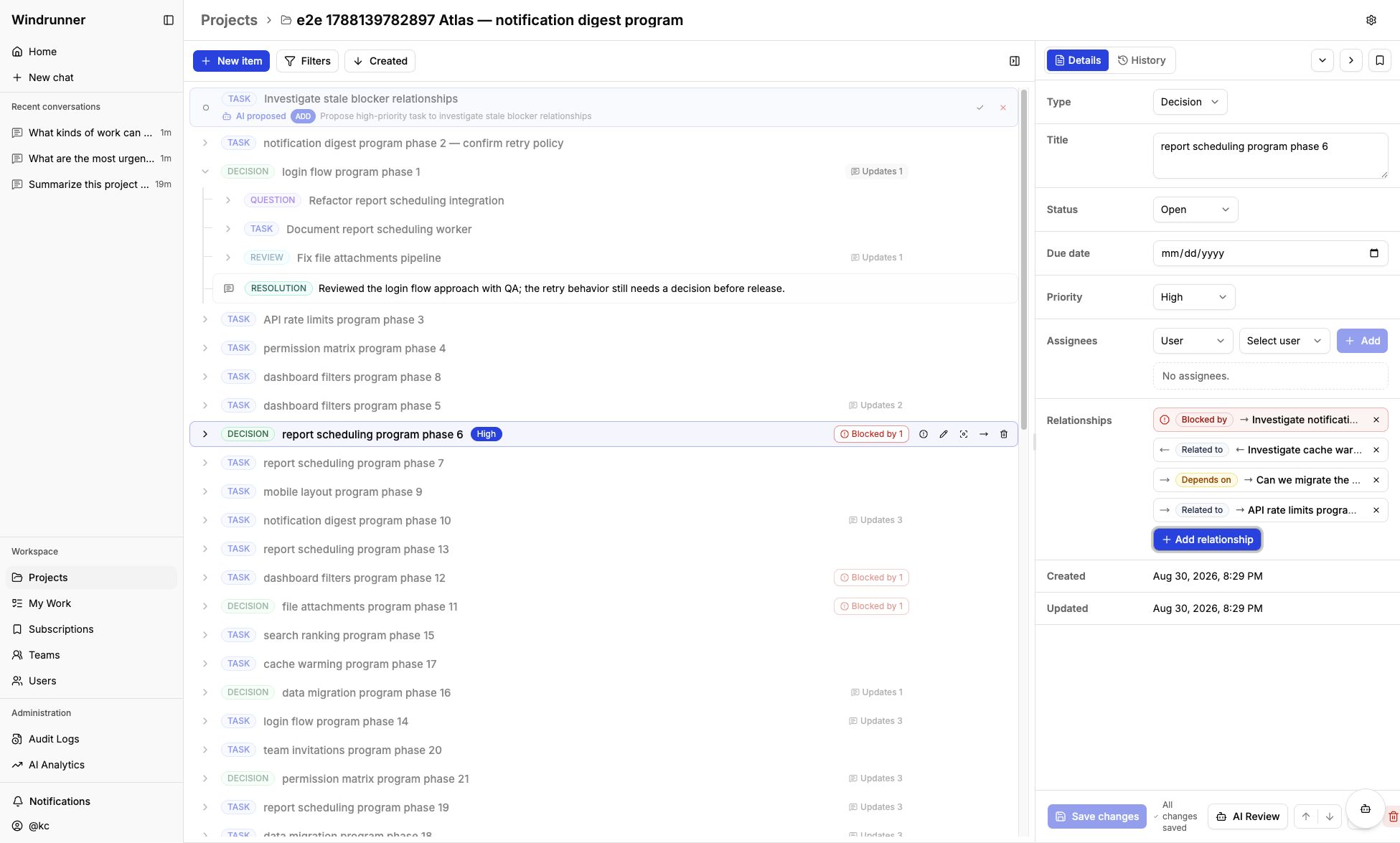Screen dimensions: 1400x843
Task: Click Blocked by 1 badge on file attachments phase 11
Action: click(871, 606)
